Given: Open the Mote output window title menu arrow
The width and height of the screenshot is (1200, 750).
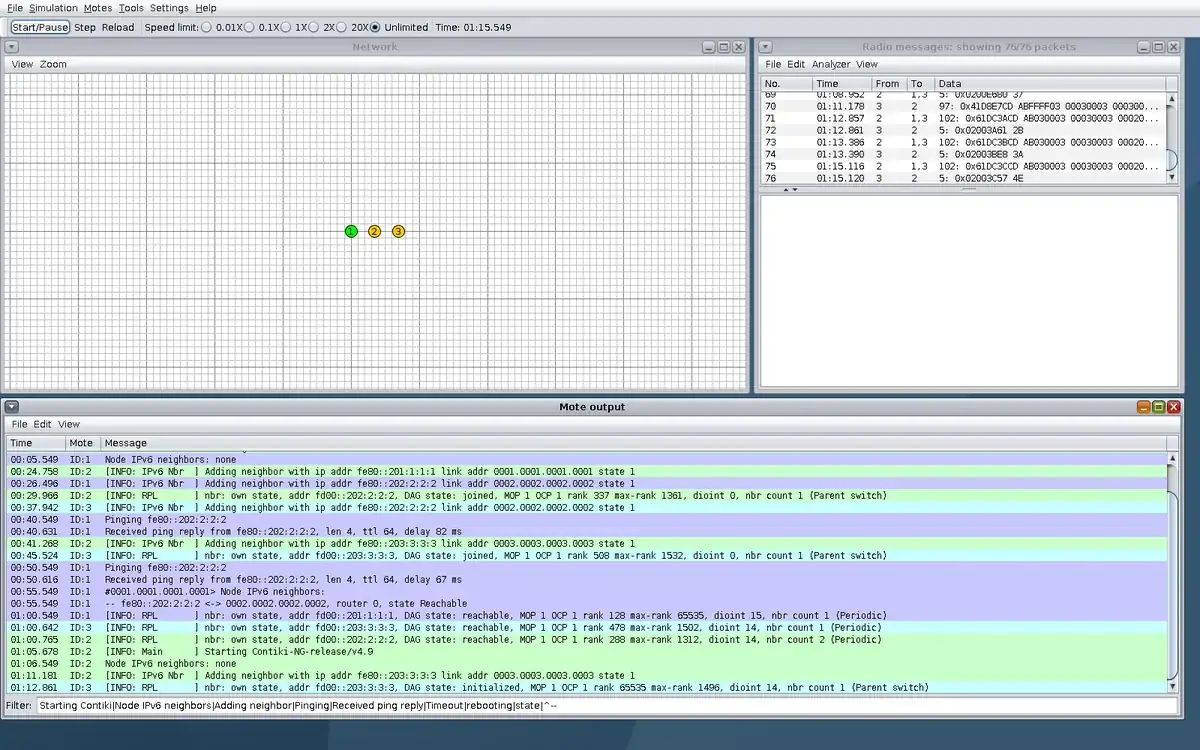Looking at the screenshot, I should point(11,407).
